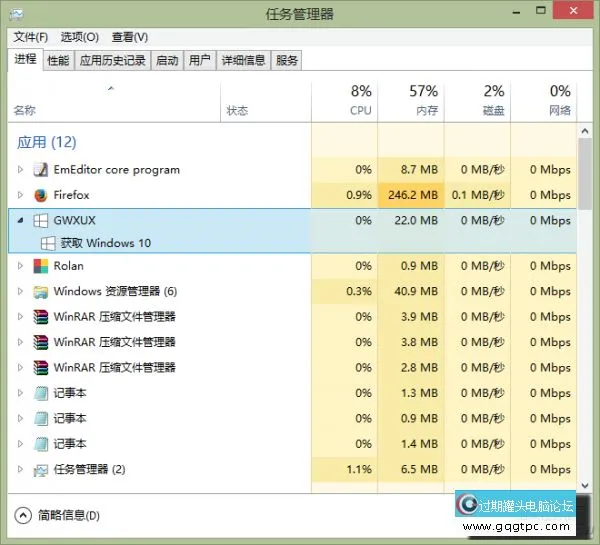600x545 pixels.
Task: Click 任务管理器 memory value 6.5 MB
Action: [419, 469]
